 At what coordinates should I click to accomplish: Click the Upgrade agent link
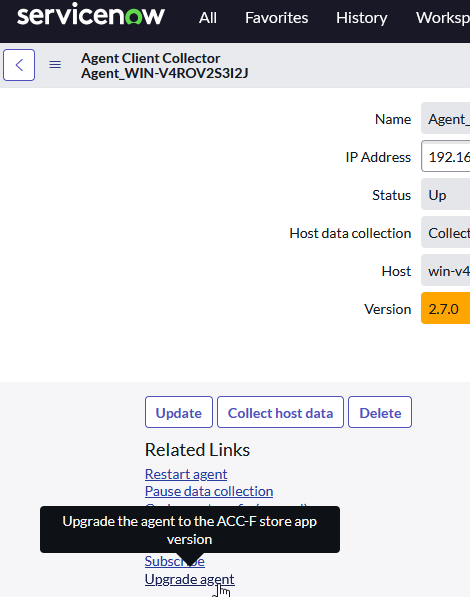point(189,579)
